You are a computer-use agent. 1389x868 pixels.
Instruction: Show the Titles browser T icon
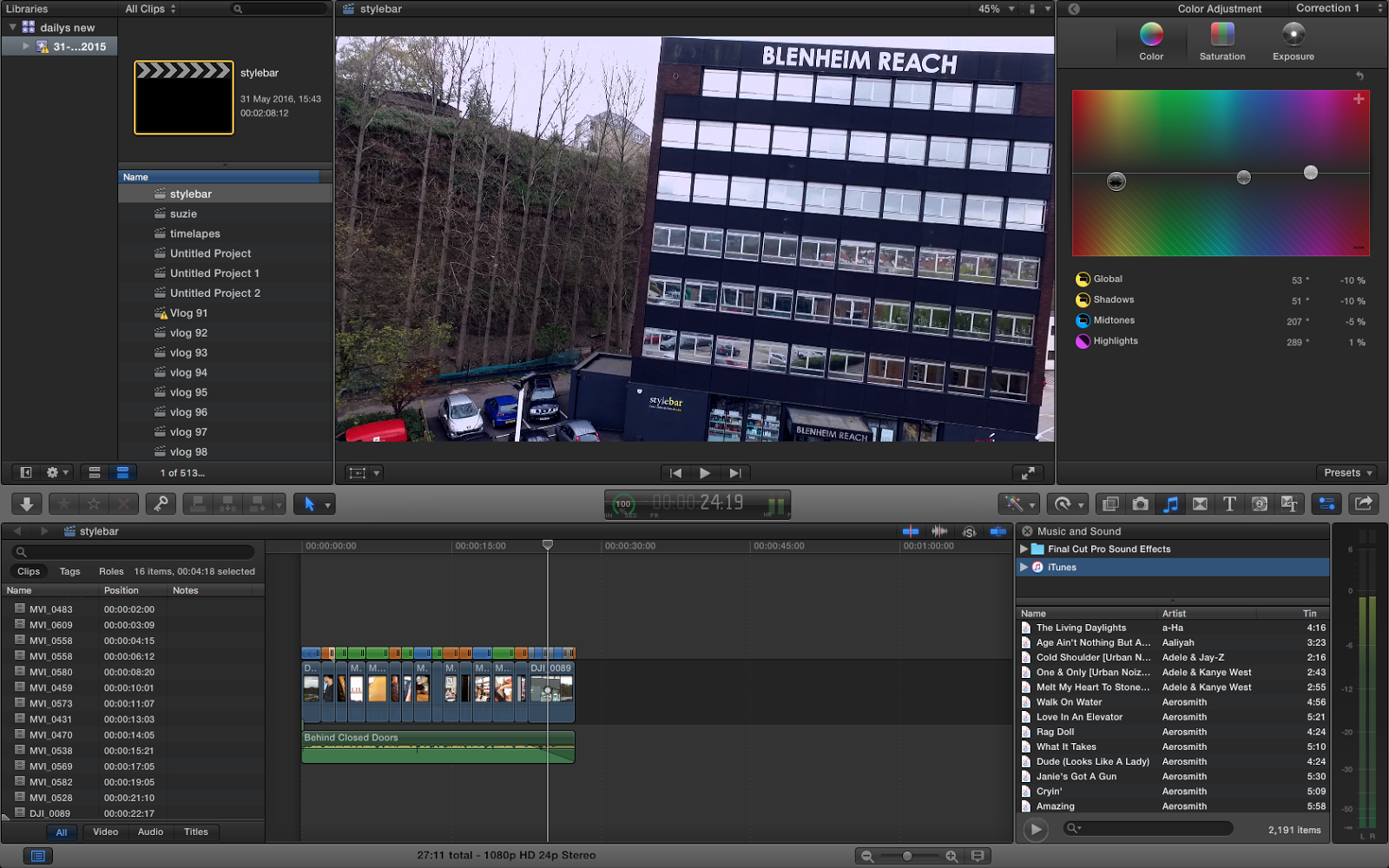pos(1229,504)
